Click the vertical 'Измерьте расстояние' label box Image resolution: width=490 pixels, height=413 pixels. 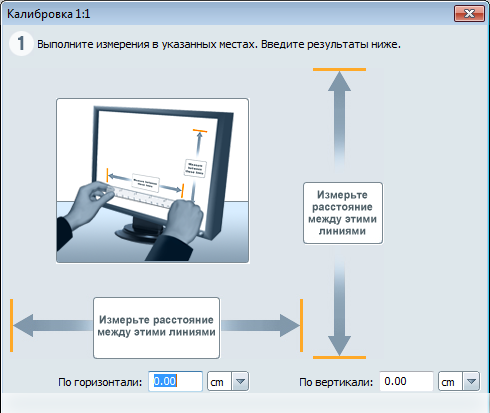coord(343,213)
